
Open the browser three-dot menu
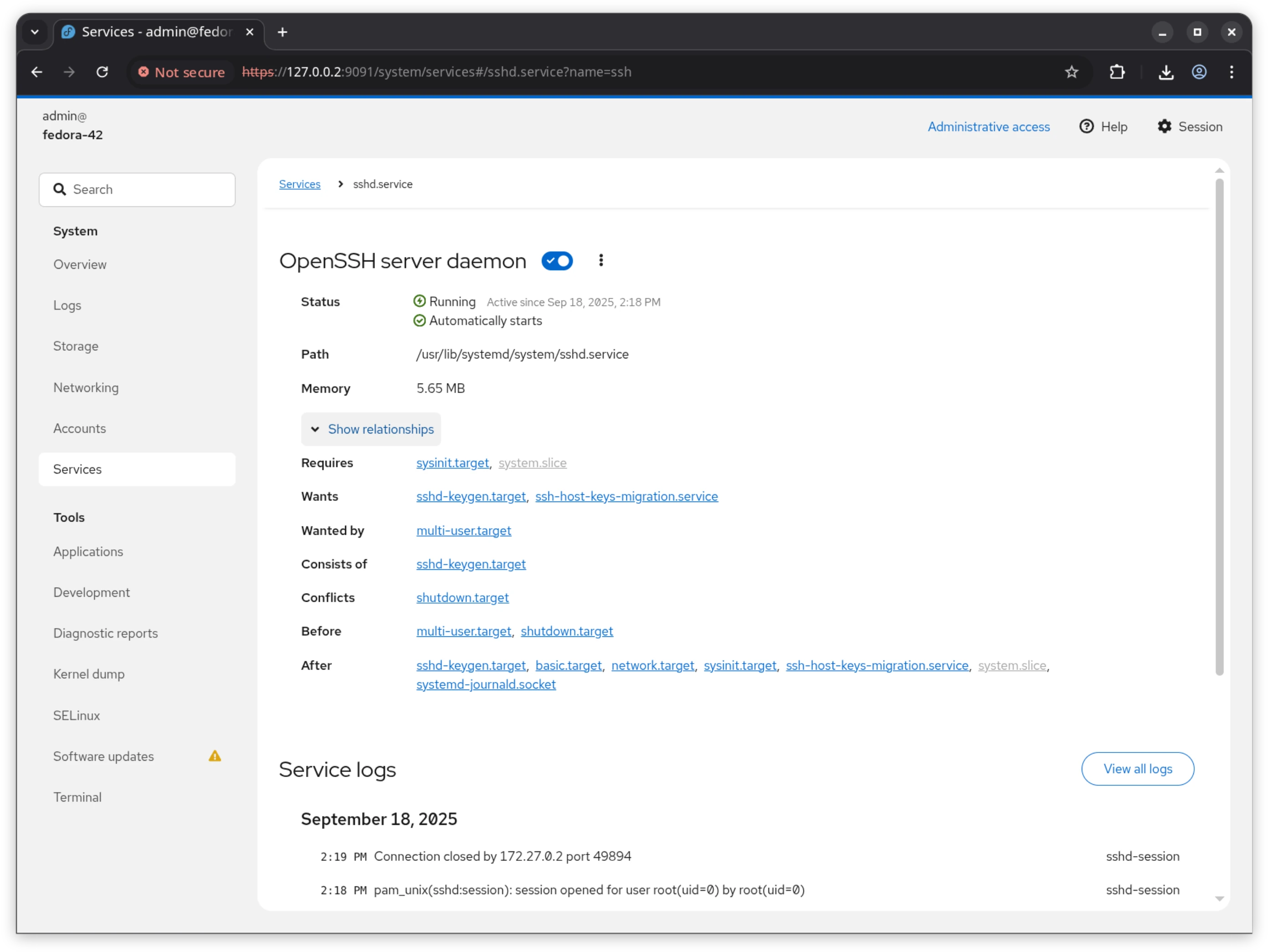pyautogui.click(x=1232, y=72)
